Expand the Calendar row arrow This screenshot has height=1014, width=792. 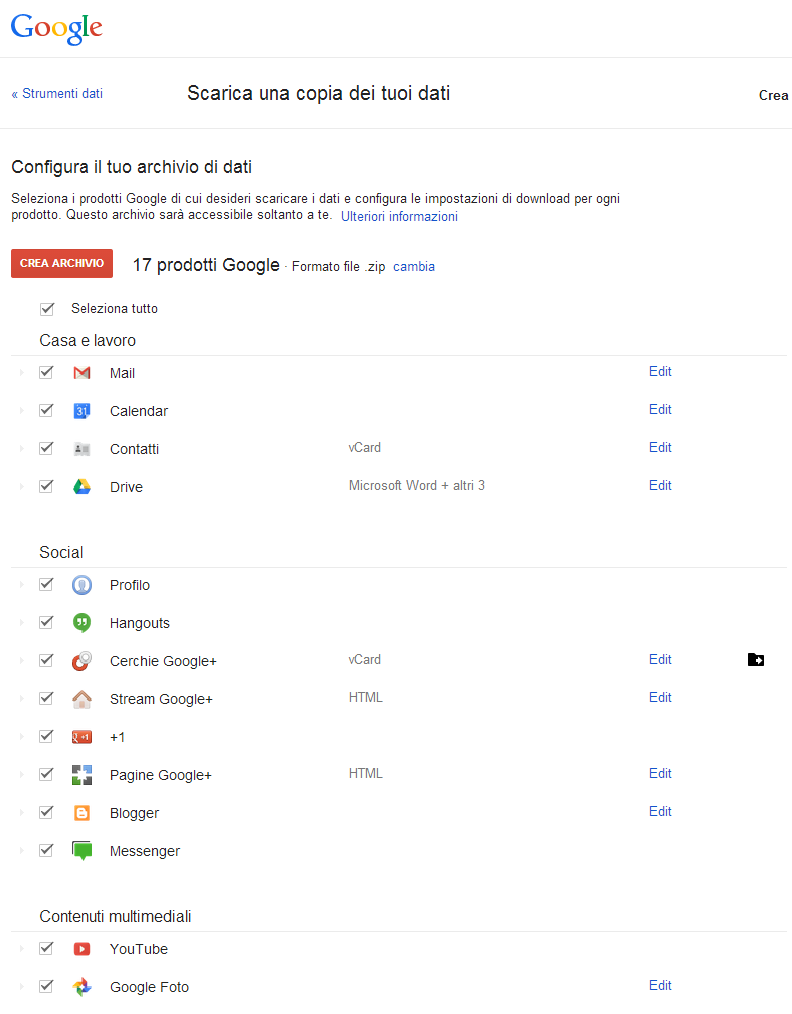[21, 411]
